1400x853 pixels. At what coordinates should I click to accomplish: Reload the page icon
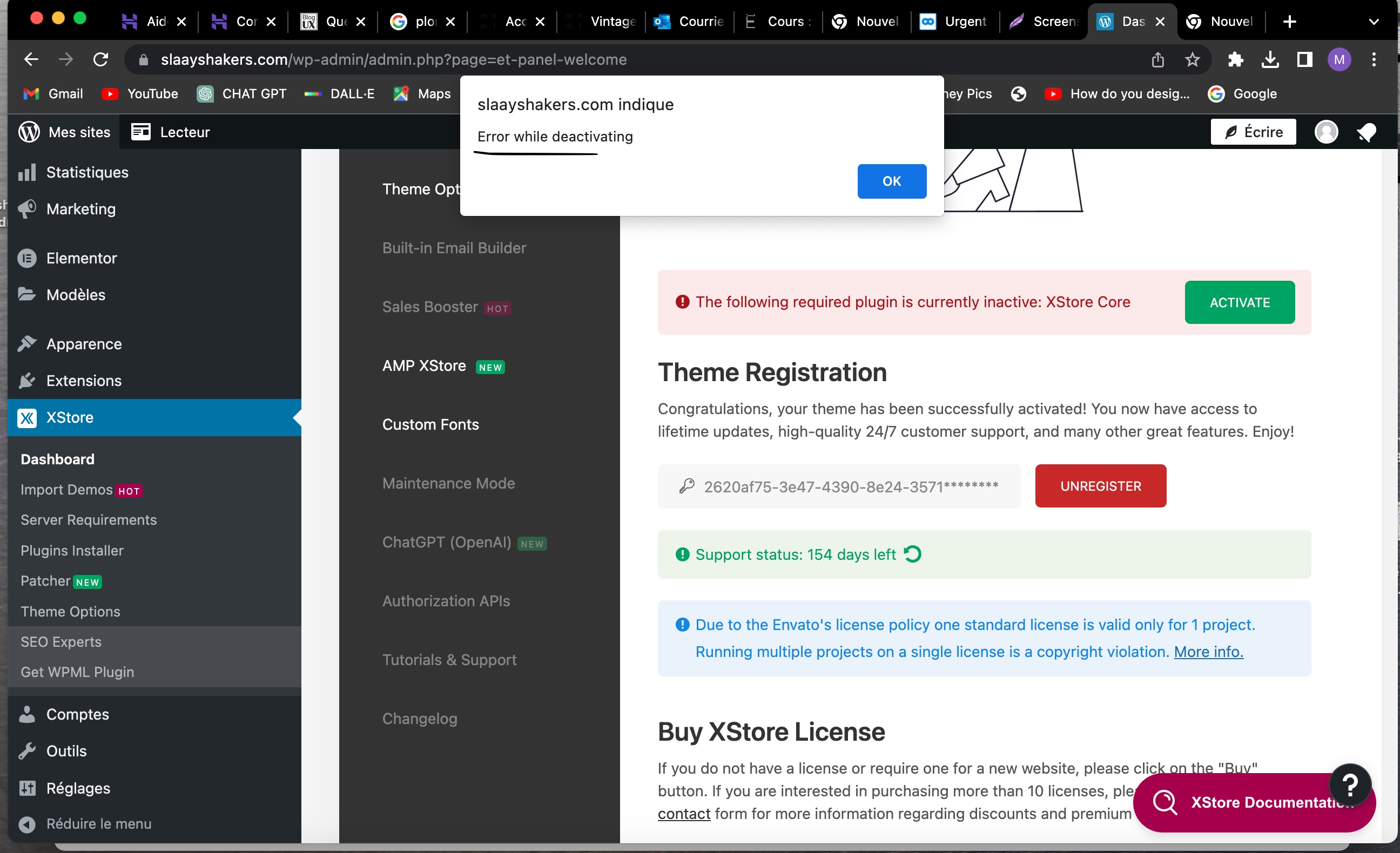point(100,59)
